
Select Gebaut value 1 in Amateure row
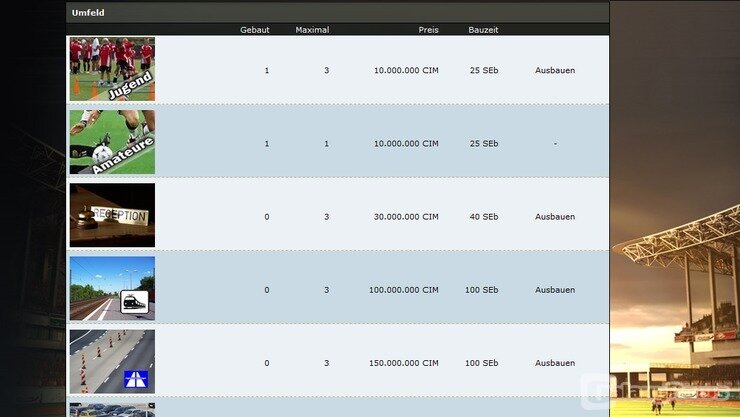point(267,143)
